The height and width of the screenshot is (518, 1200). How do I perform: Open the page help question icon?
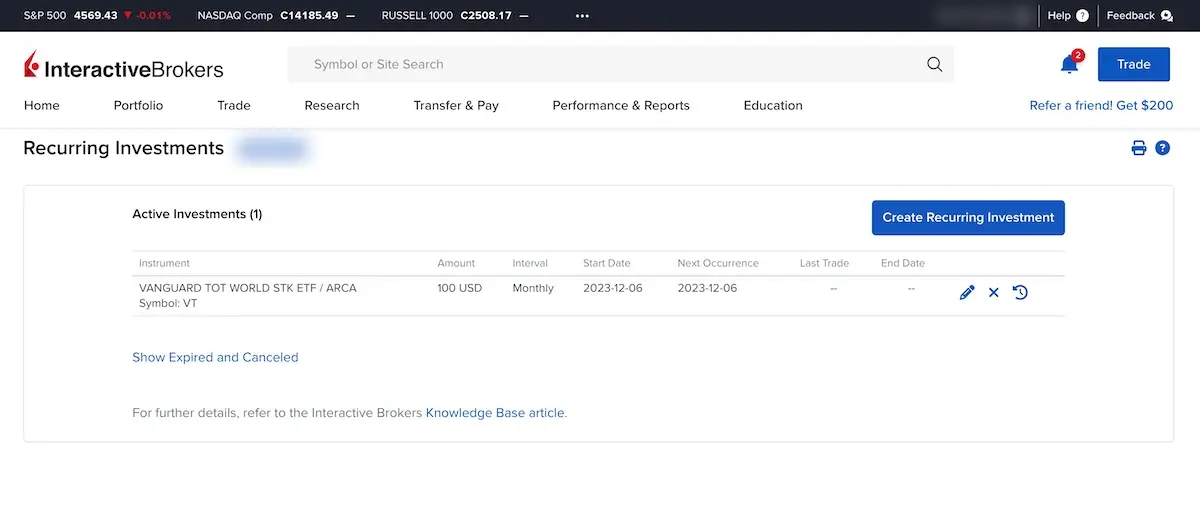click(x=1162, y=148)
